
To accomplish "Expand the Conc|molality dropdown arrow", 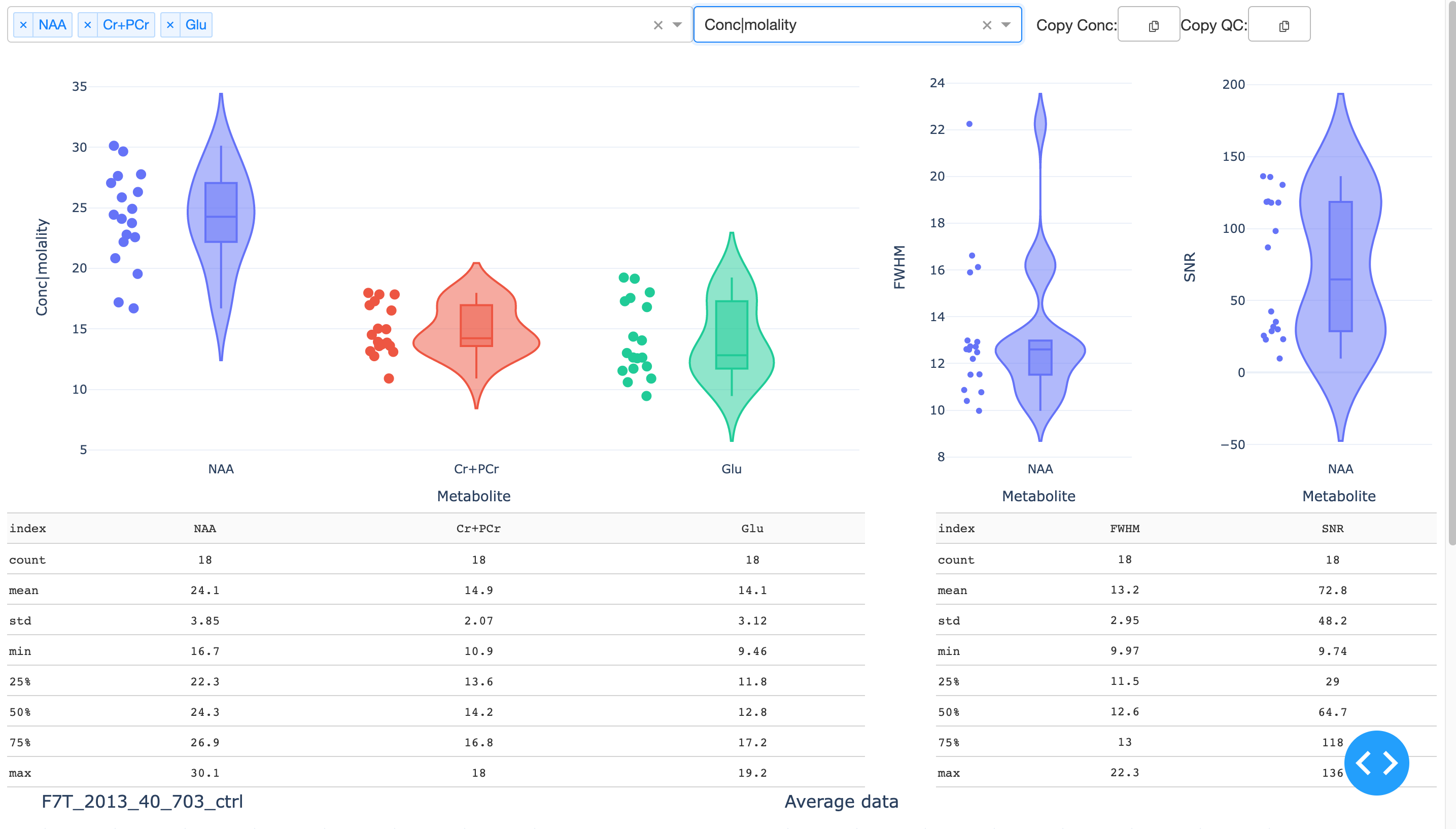I will pyautogui.click(x=1006, y=25).
